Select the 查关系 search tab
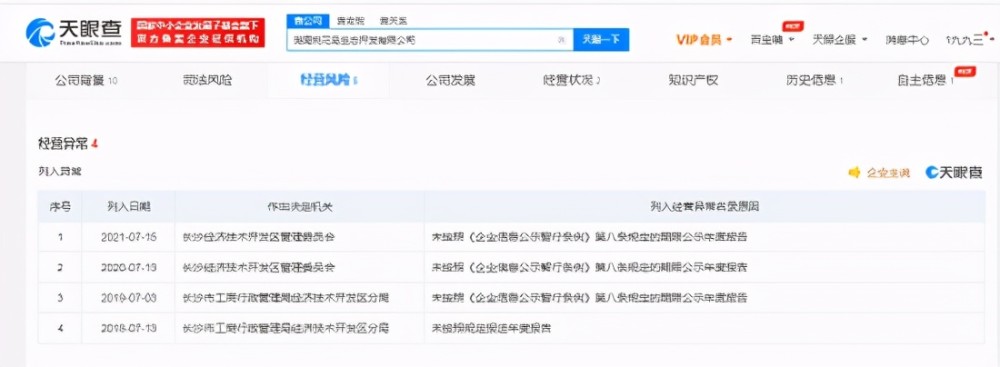The image size is (1000, 367). tap(393, 21)
